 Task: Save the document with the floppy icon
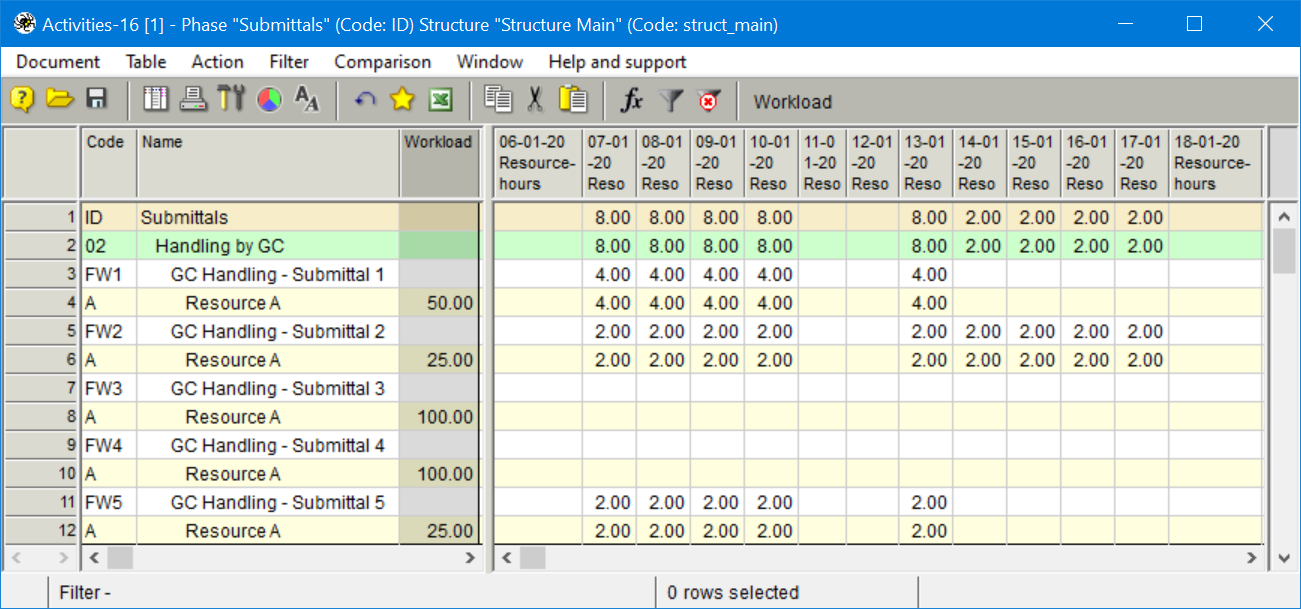pos(96,99)
